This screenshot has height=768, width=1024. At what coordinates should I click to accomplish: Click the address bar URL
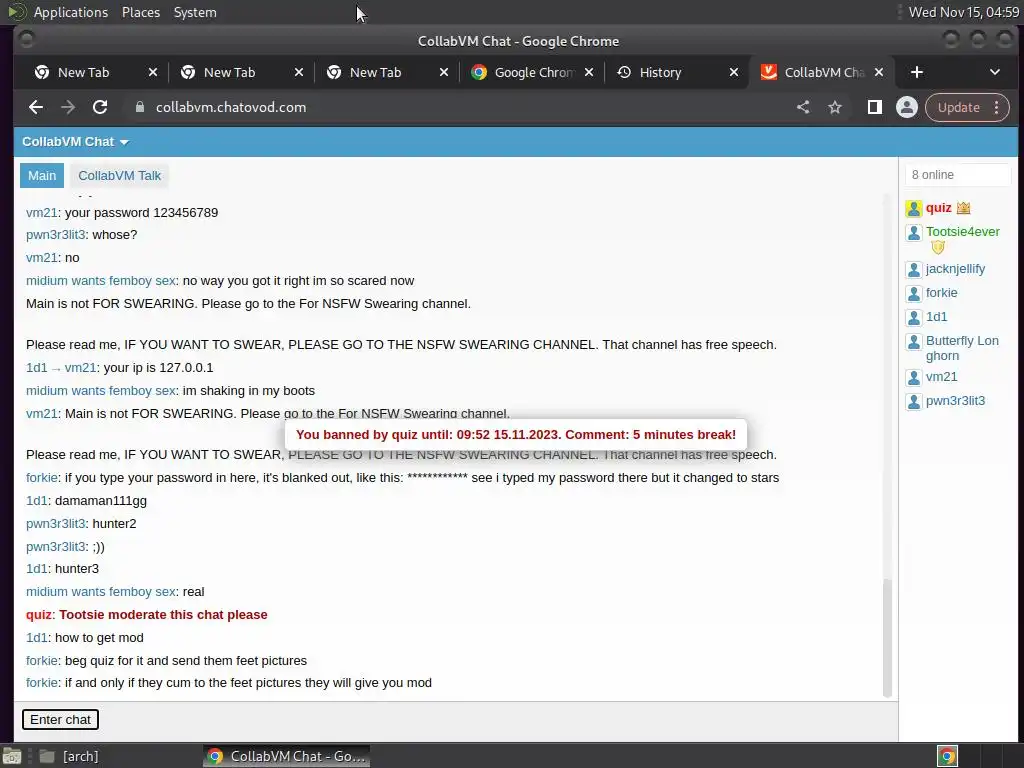coord(231,107)
